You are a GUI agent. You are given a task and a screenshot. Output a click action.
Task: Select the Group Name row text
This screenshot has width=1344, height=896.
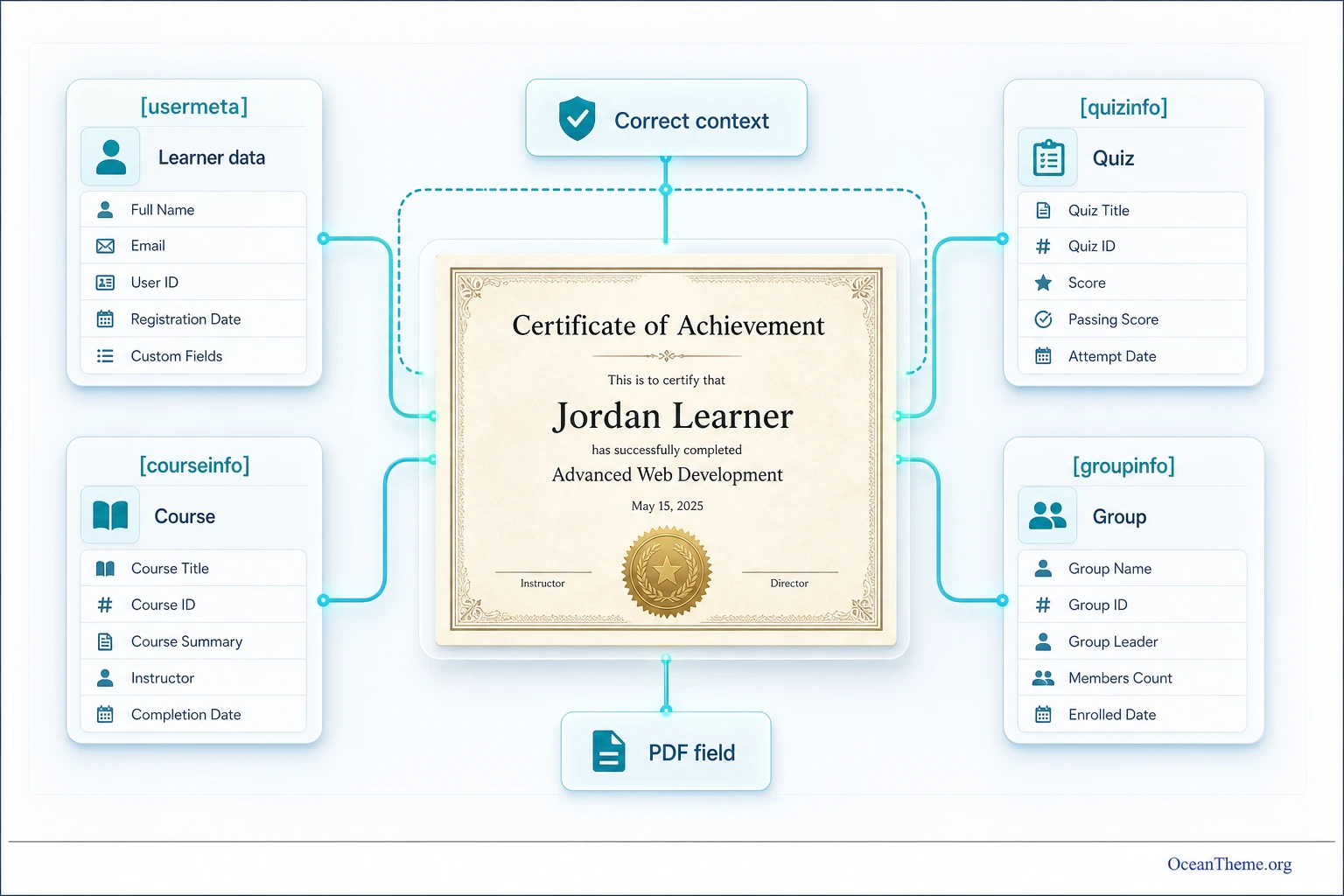(x=1109, y=569)
